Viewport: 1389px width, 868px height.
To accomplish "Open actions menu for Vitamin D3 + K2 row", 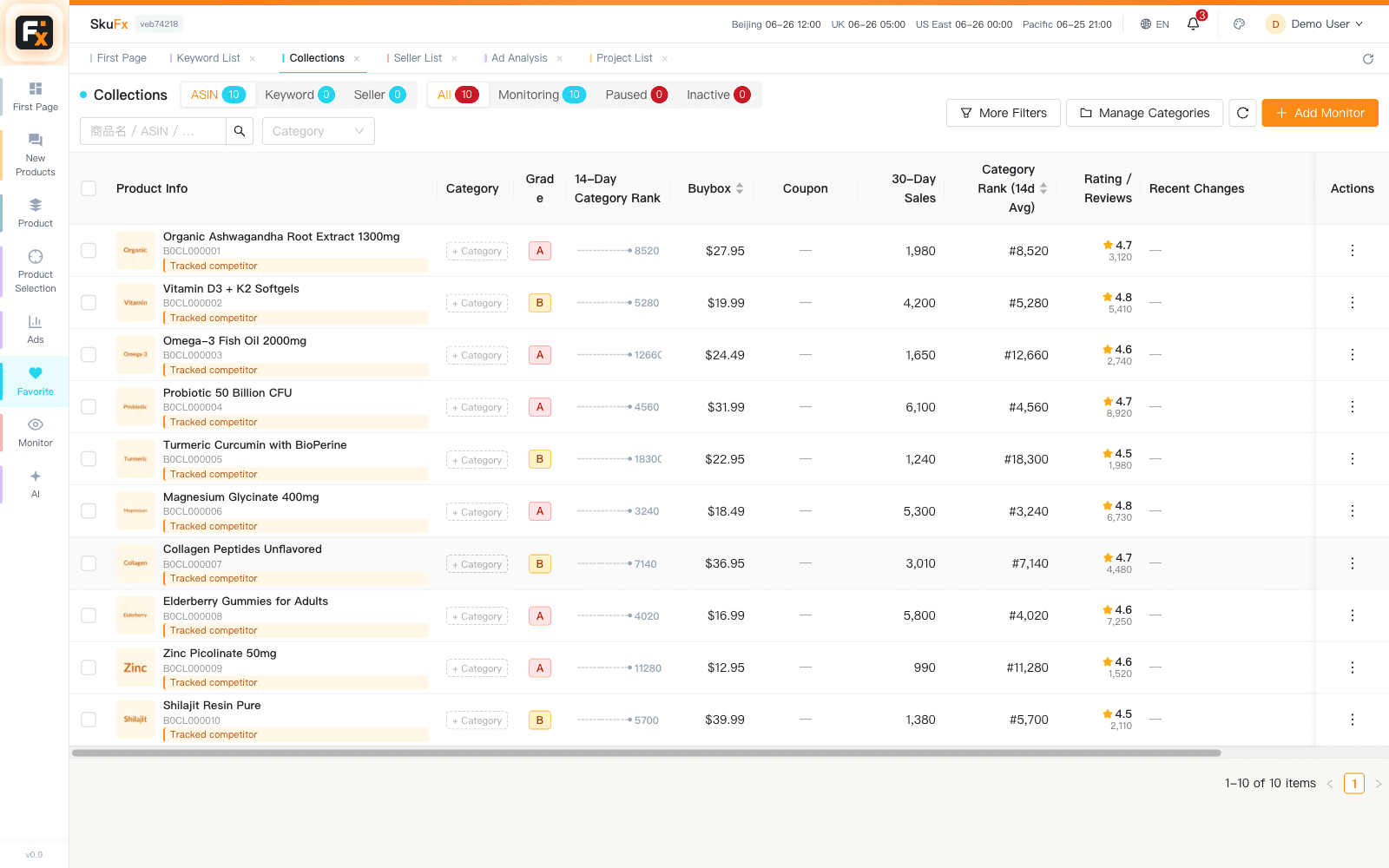I will click(x=1352, y=303).
